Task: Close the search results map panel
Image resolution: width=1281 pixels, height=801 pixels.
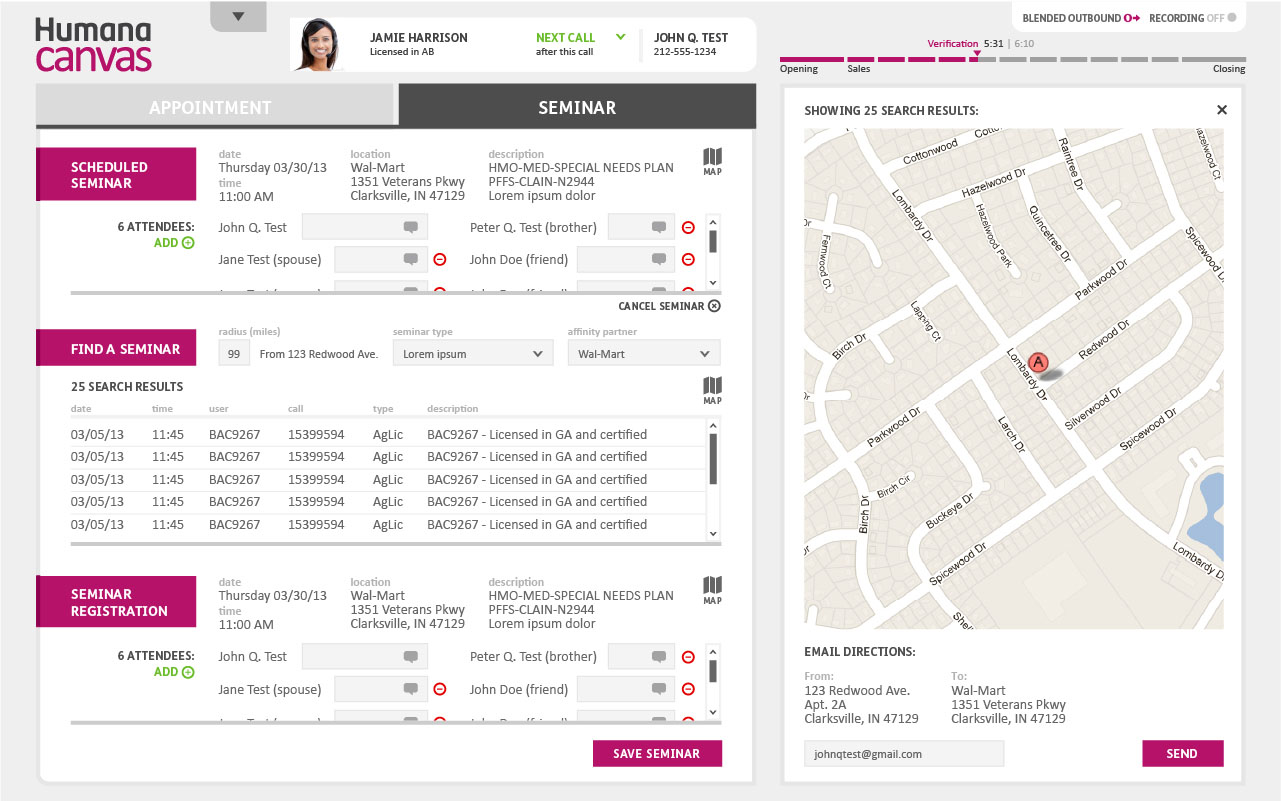Action: [x=1221, y=110]
